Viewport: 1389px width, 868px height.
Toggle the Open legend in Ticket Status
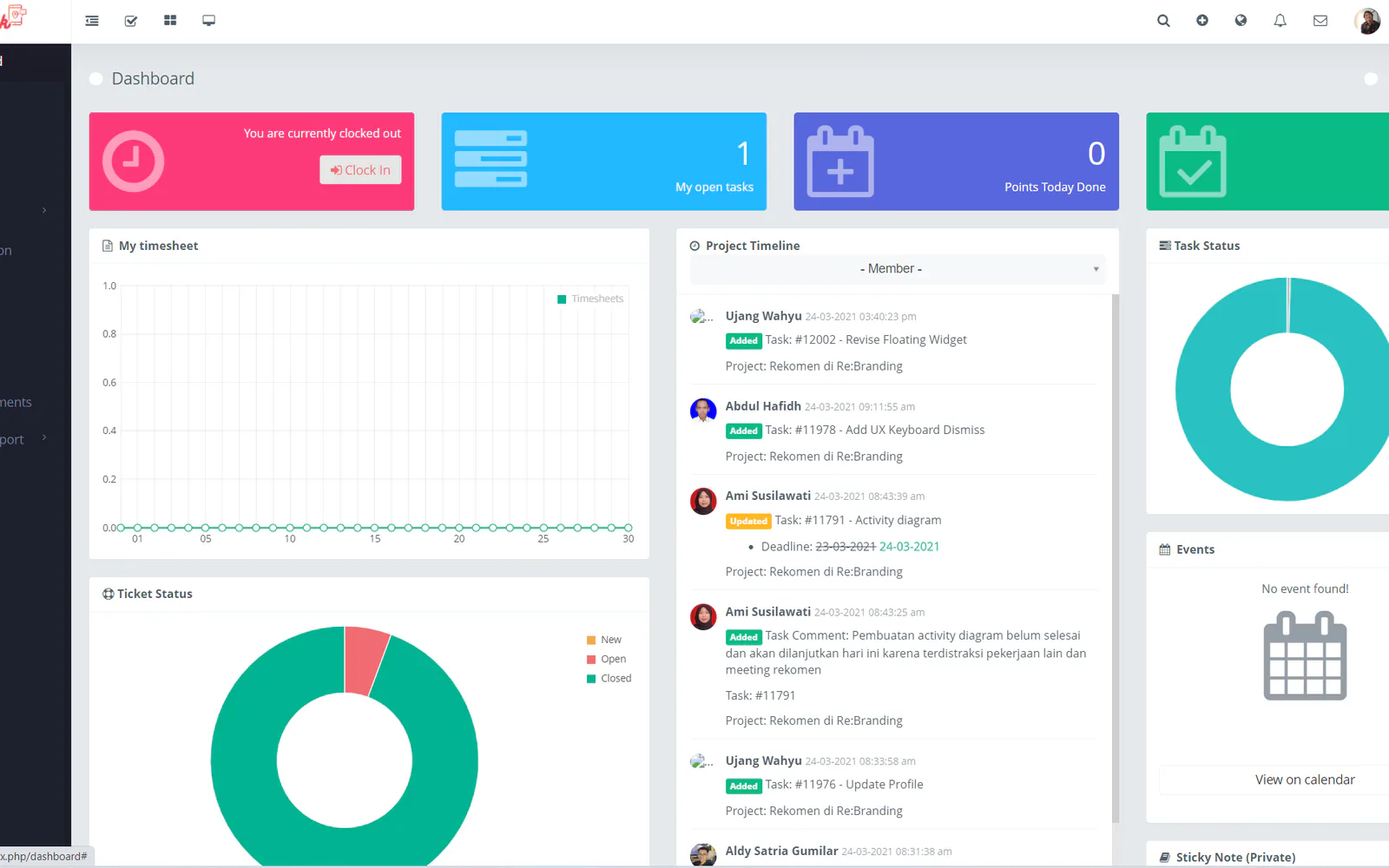click(606, 659)
